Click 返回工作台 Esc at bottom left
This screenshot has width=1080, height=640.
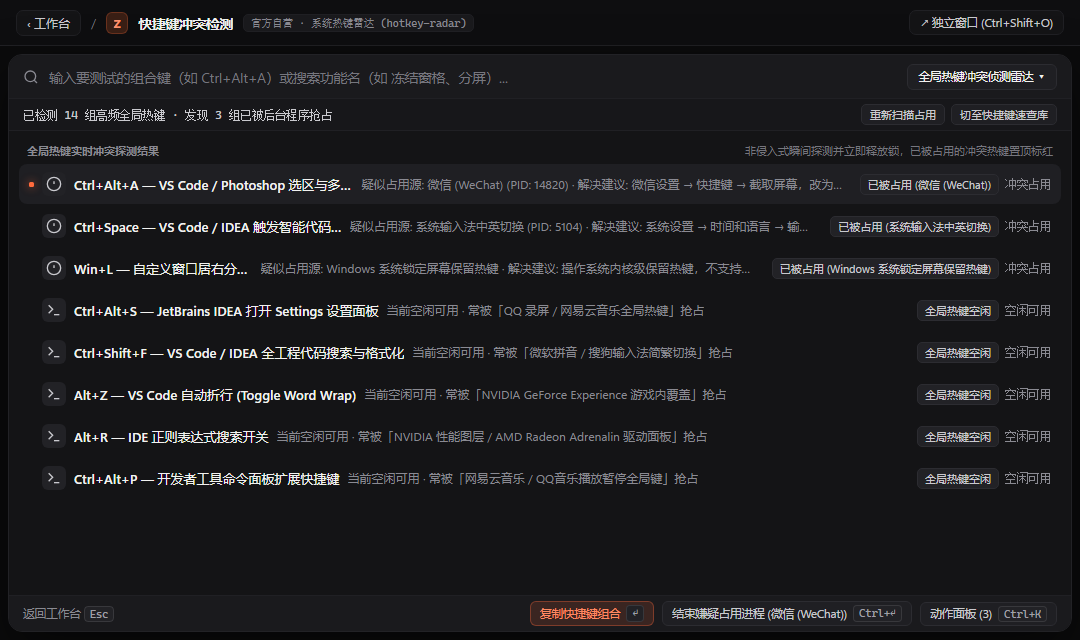point(68,613)
